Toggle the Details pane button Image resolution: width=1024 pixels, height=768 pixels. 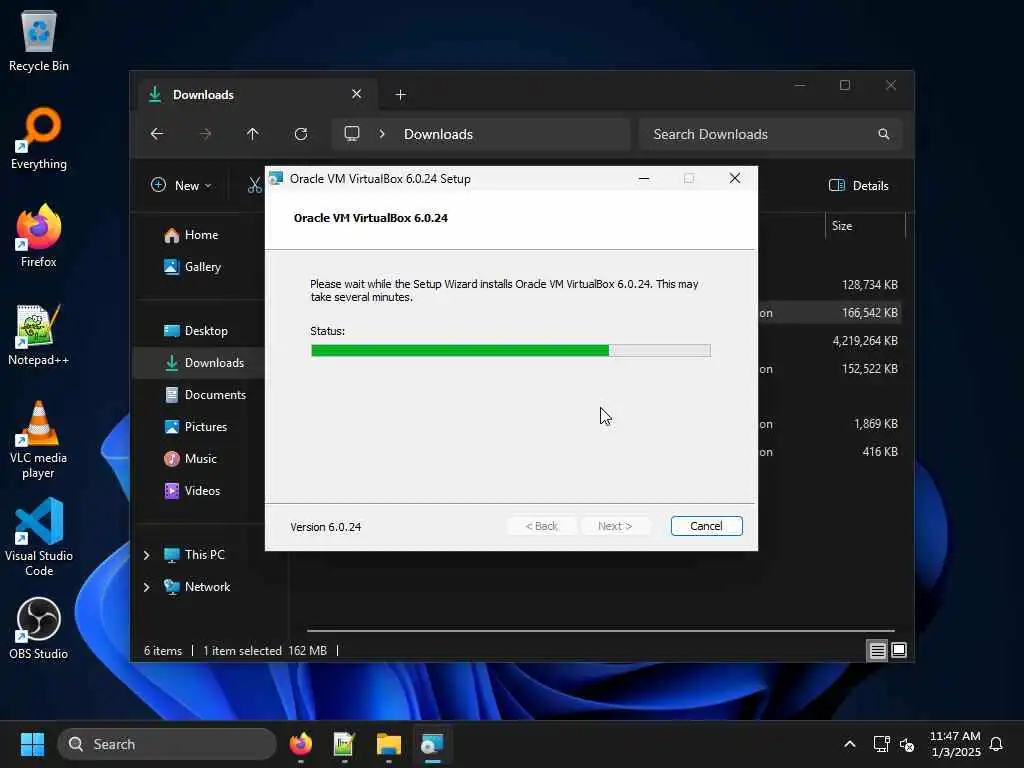pos(858,185)
